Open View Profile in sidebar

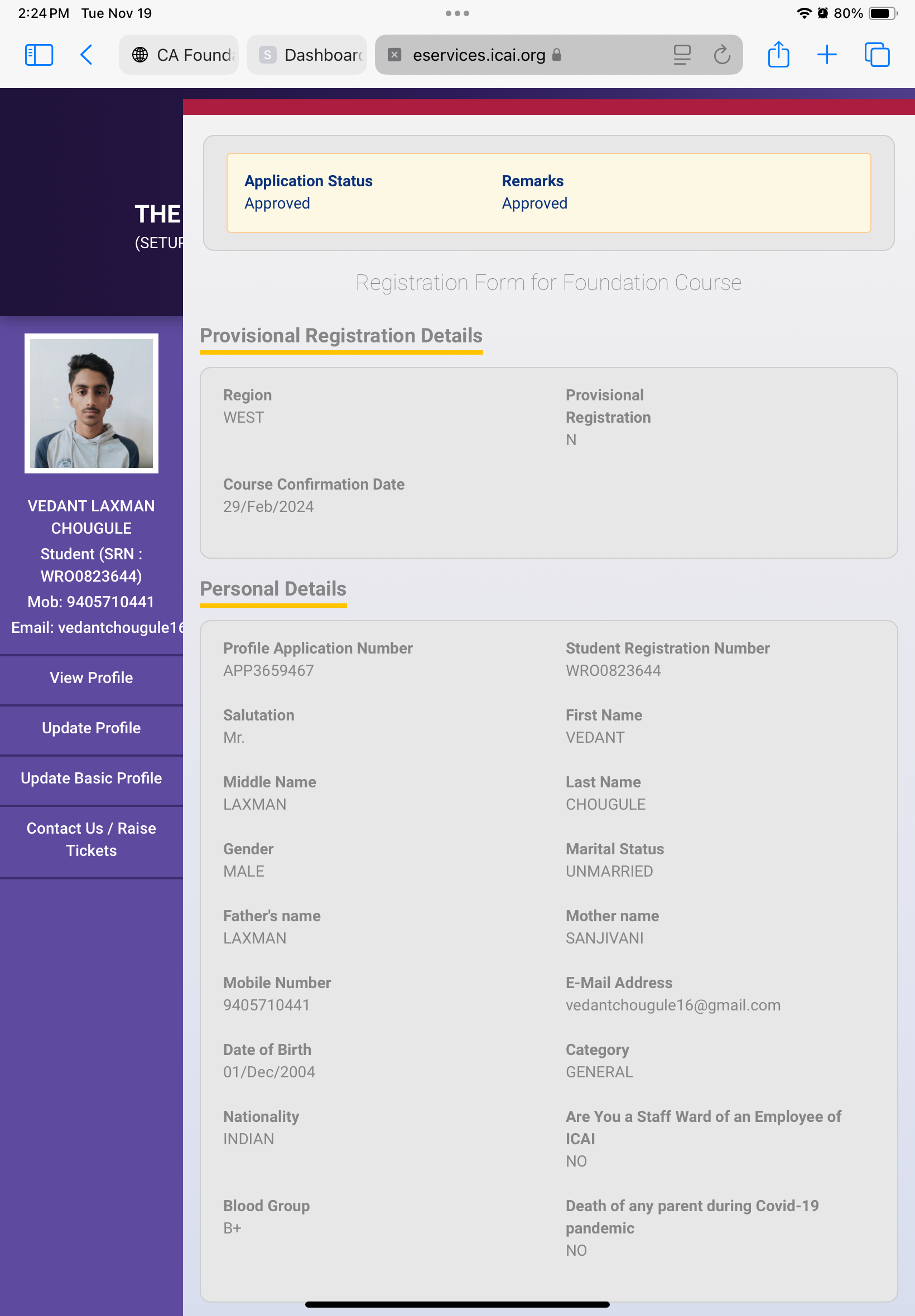click(x=91, y=678)
